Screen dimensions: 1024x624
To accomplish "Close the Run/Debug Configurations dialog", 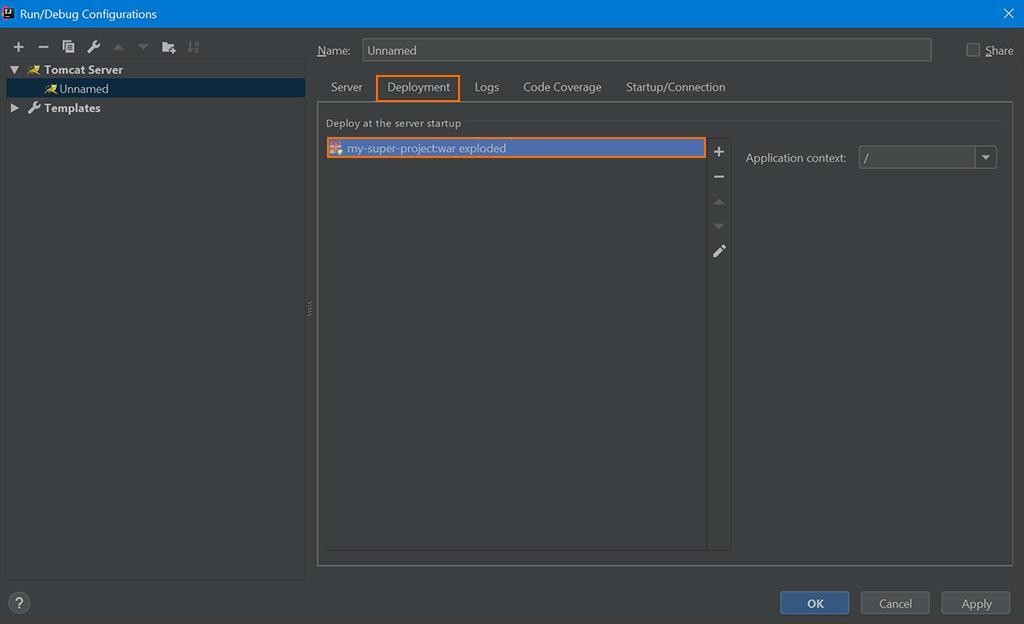I will pos(1008,14).
